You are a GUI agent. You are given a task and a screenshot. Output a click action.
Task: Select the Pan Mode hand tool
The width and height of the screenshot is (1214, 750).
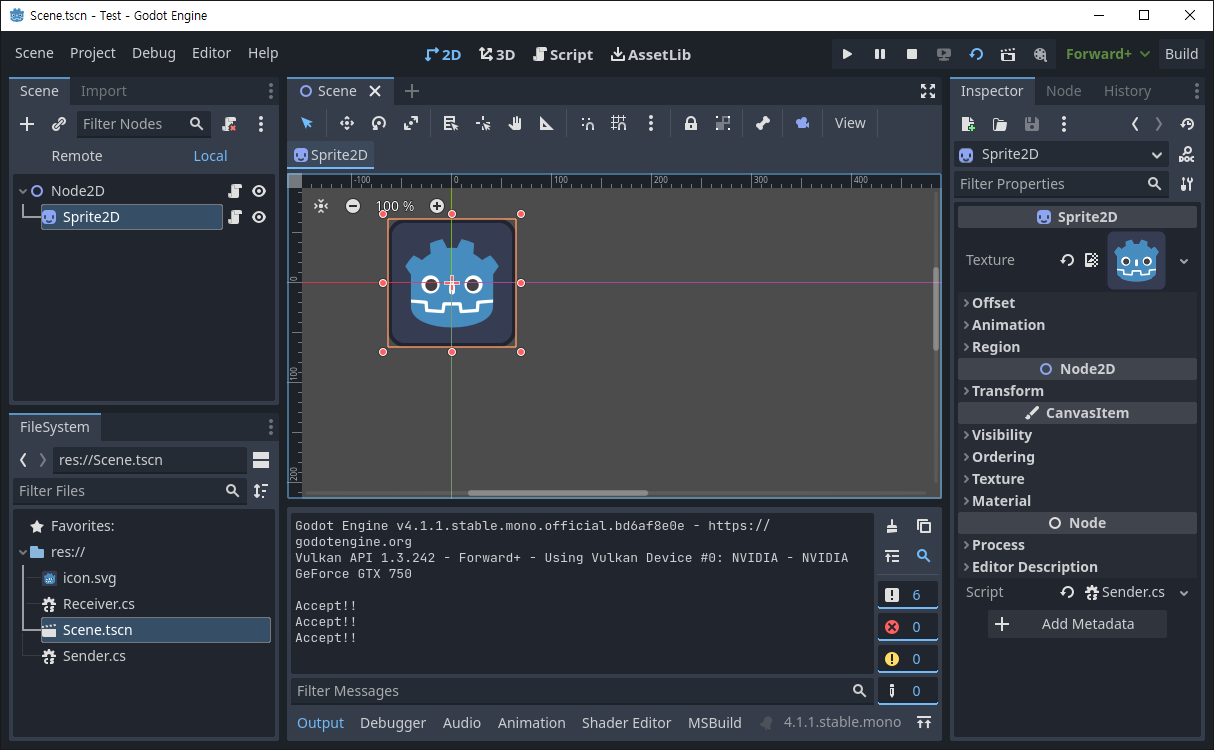click(x=515, y=123)
